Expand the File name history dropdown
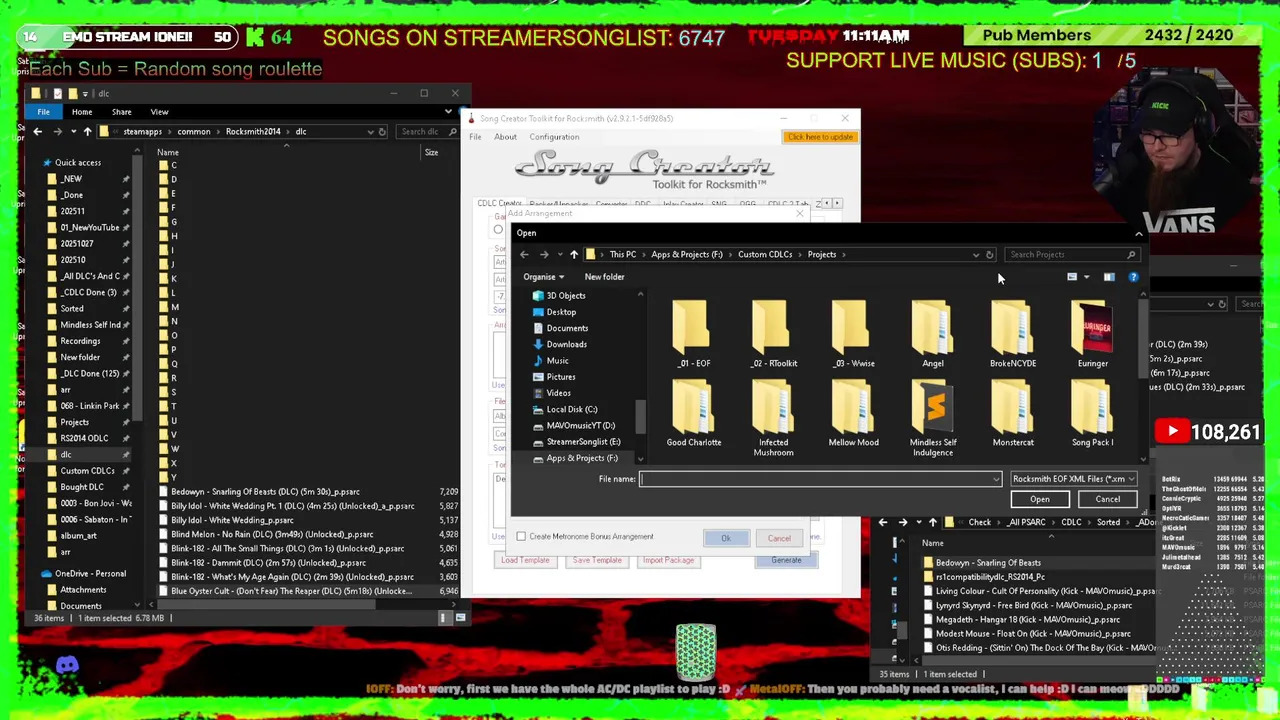Image resolution: width=1280 pixels, height=720 pixels. 995,480
